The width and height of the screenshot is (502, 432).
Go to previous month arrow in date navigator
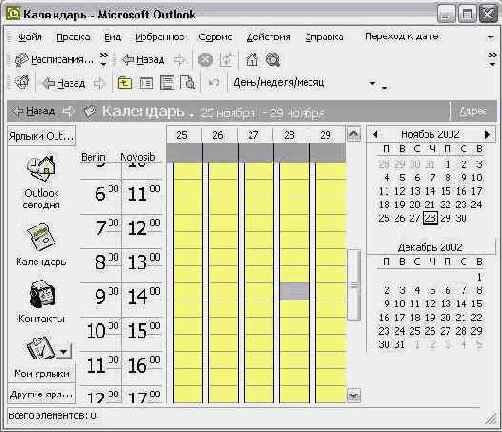(375, 134)
